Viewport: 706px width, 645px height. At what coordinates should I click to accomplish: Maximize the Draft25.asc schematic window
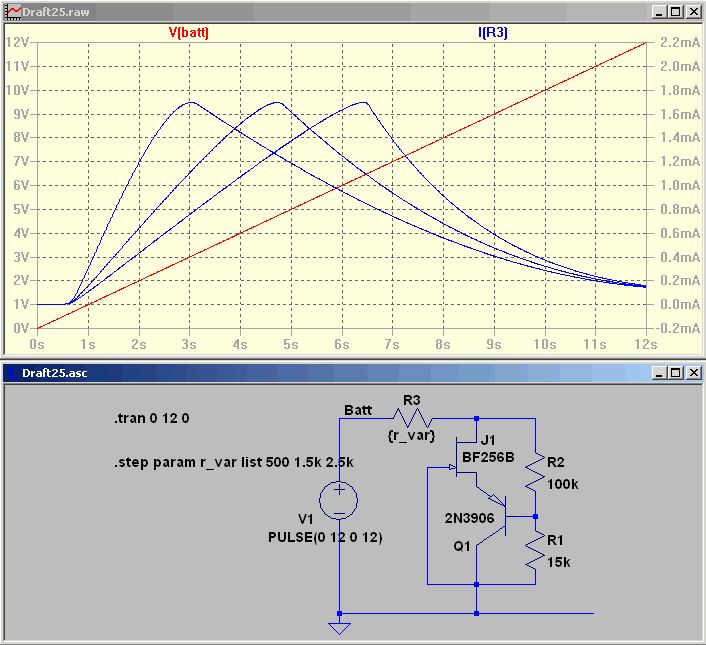click(x=676, y=373)
